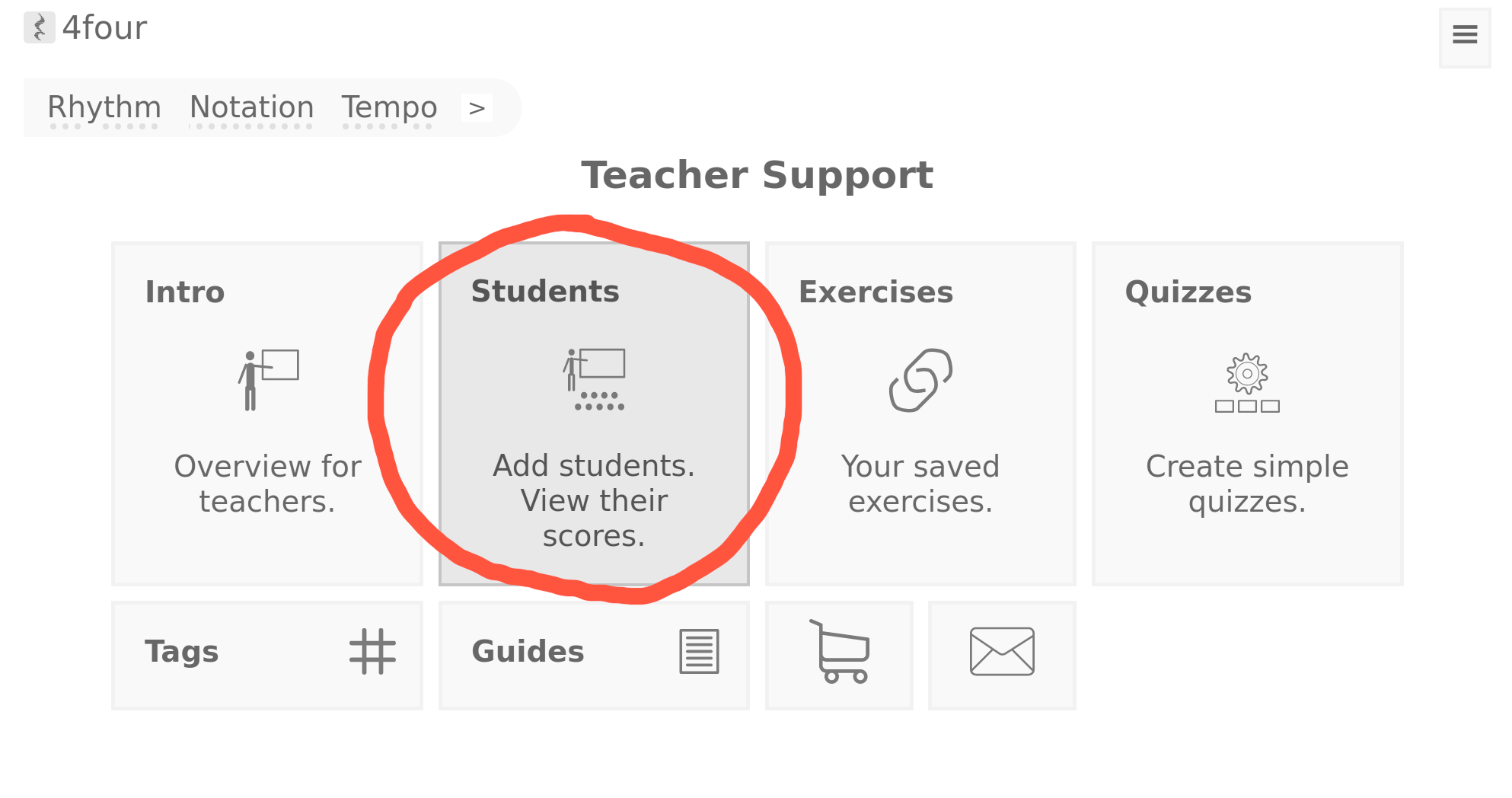Click the Teacher Support heading
1512x798 pixels.
(757, 175)
